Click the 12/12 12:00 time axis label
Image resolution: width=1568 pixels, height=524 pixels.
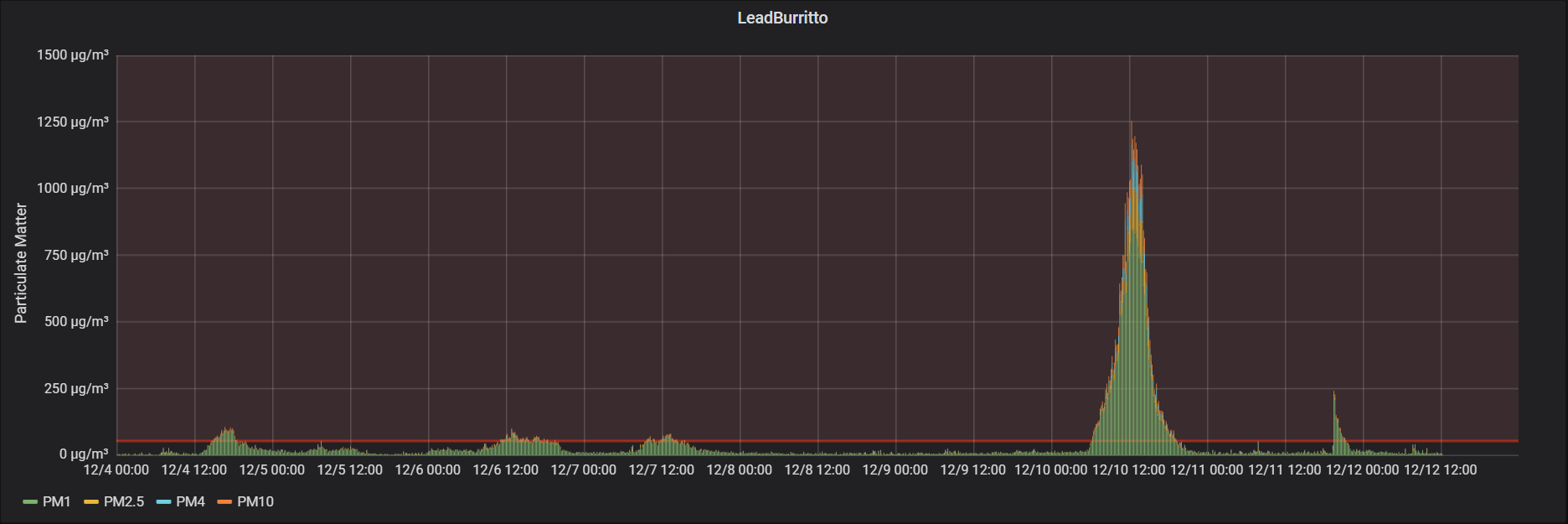[1440, 470]
